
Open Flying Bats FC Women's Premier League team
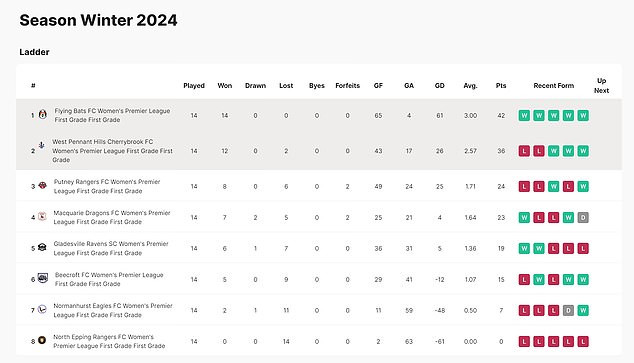112,115
